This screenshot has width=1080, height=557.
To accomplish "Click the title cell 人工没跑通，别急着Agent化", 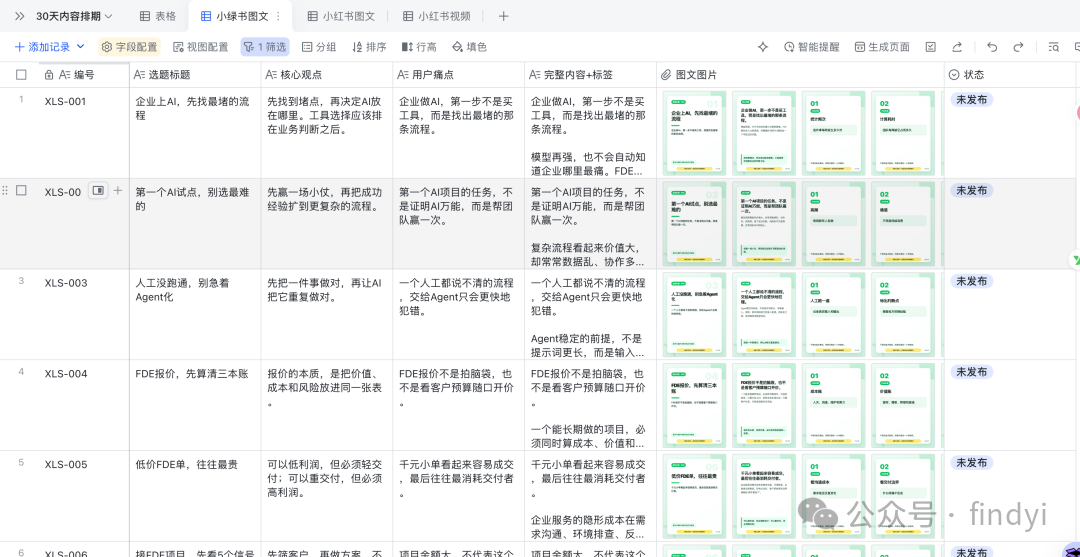I will (196, 314).
